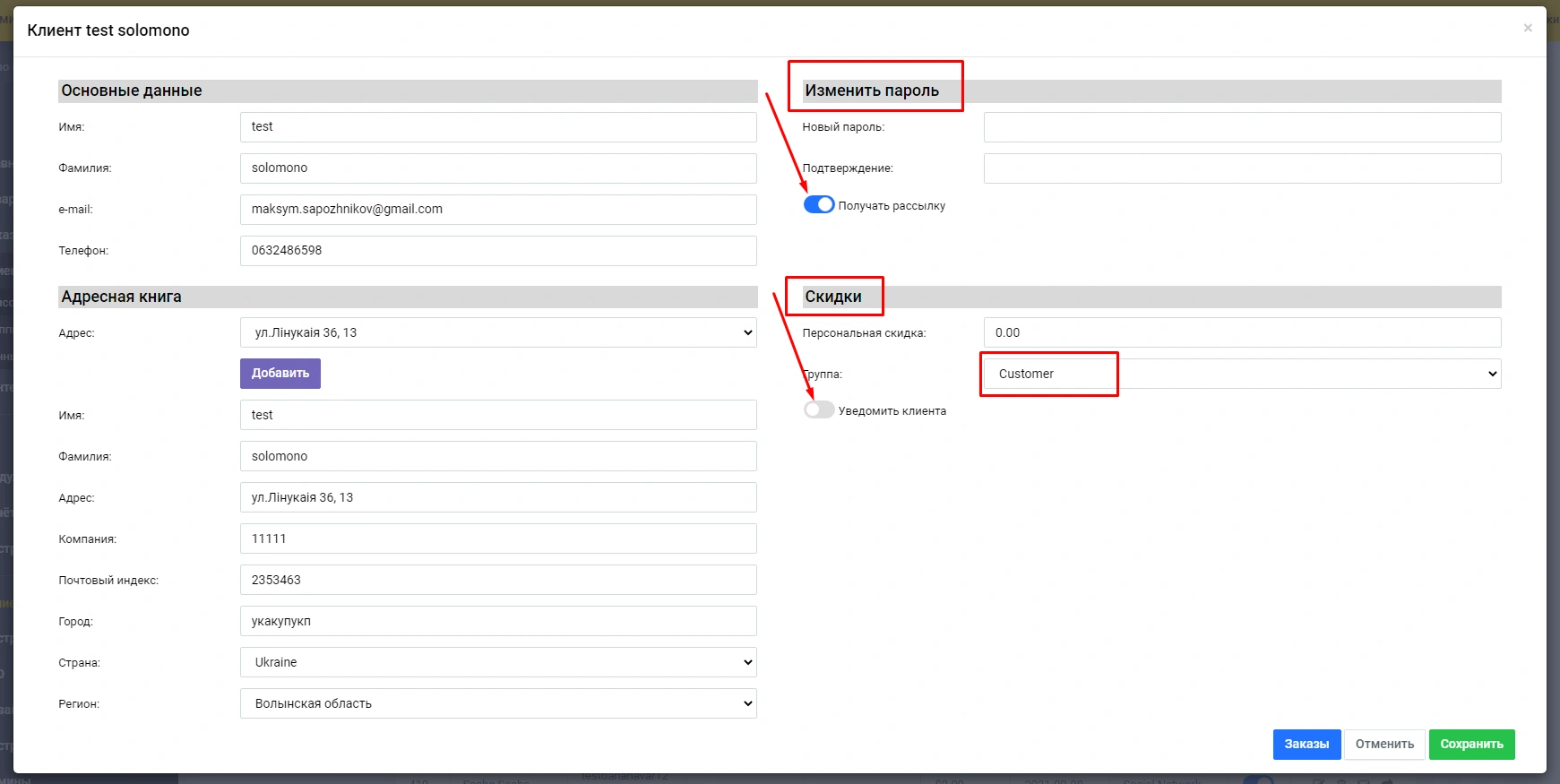Open the Регион dropdown list

click(x=498, y=703)
